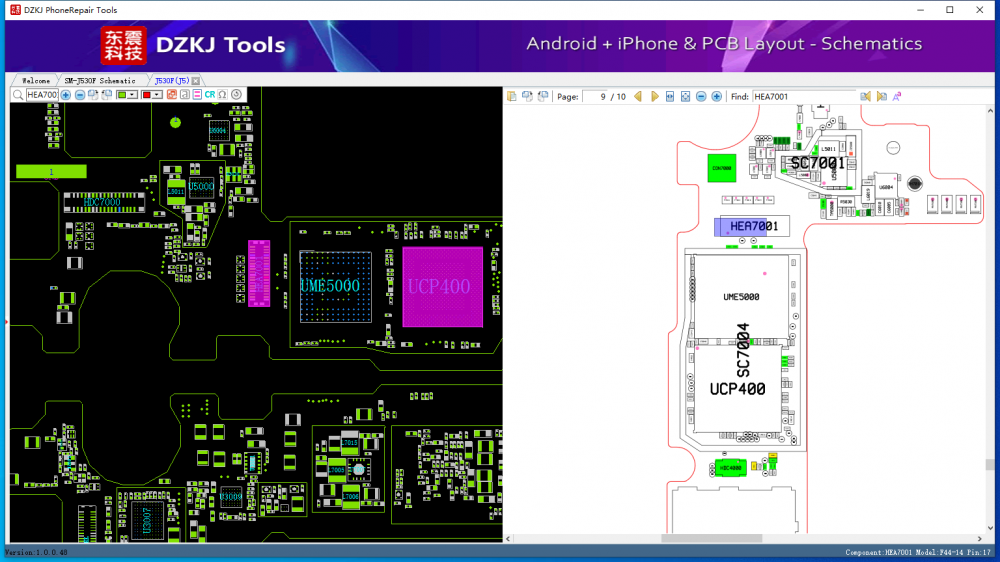1000x562 pixels.
Task: Click the first rotate page icon in schematic toolbar
Action: 527,96
